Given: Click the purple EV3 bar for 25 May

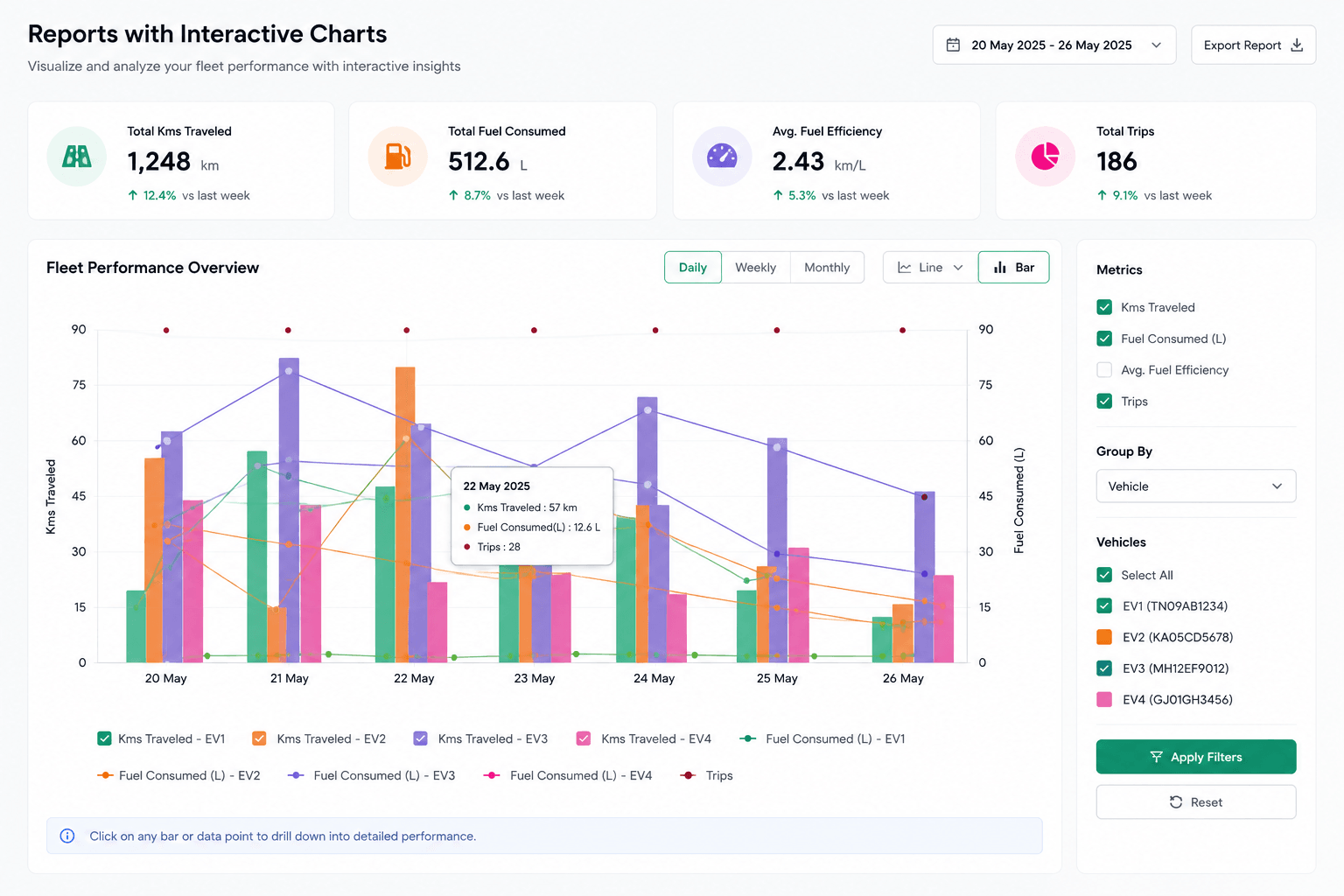Looking at the screenshot, I should pyautogui.click(x=777, y=550).
